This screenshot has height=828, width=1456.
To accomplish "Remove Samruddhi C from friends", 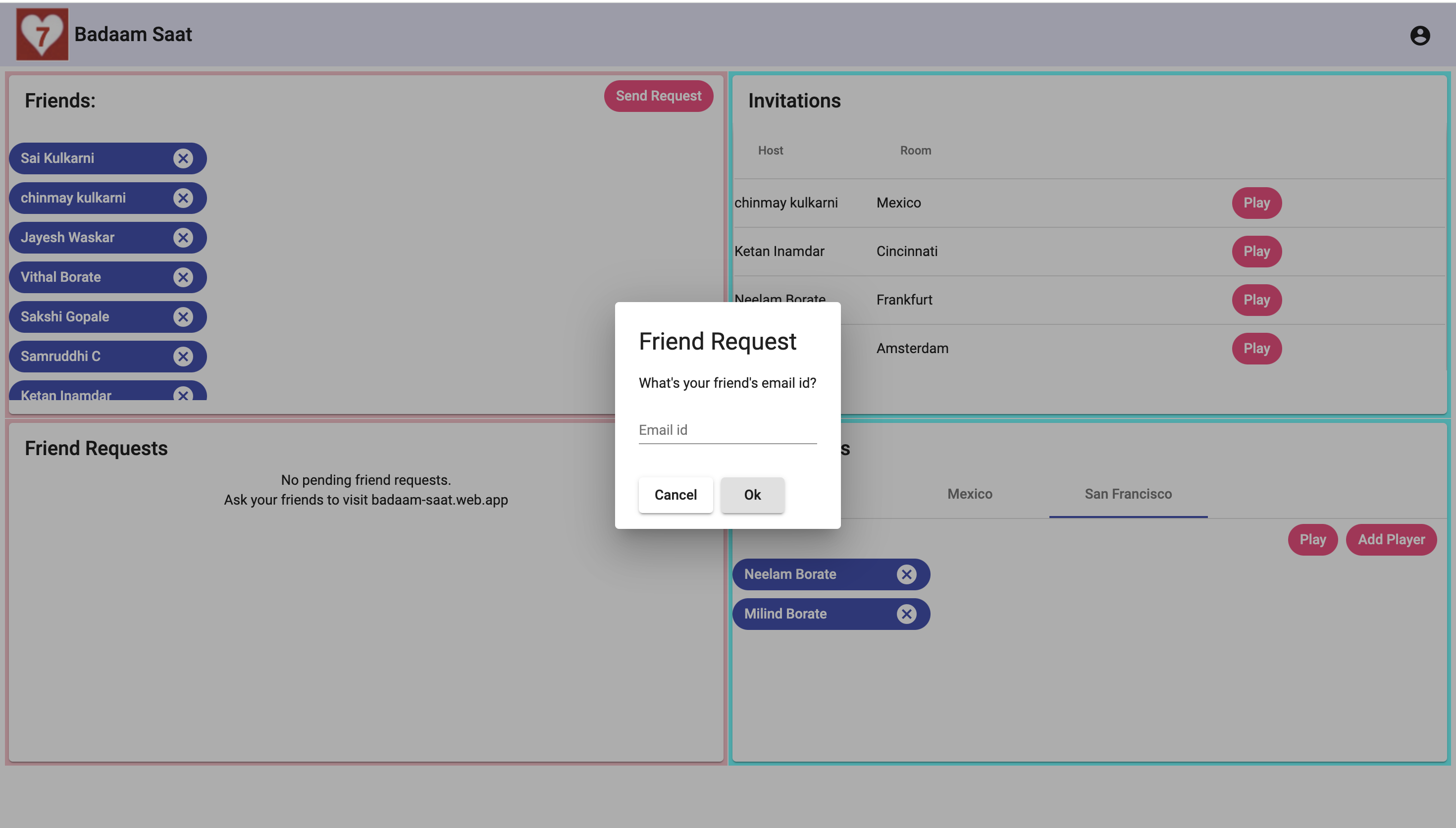I will click(x=183, y=357).
